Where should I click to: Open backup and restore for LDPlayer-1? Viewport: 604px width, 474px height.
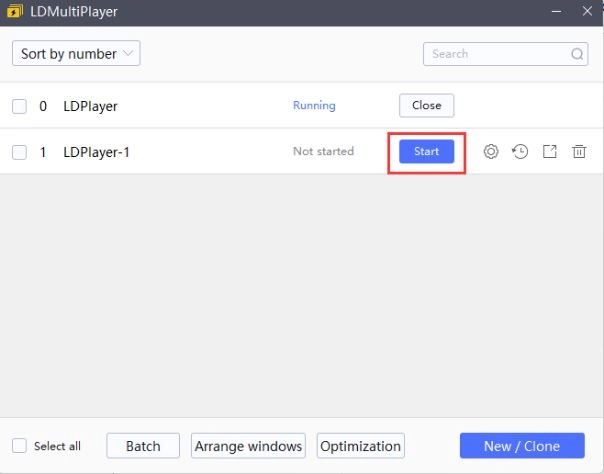520,152
